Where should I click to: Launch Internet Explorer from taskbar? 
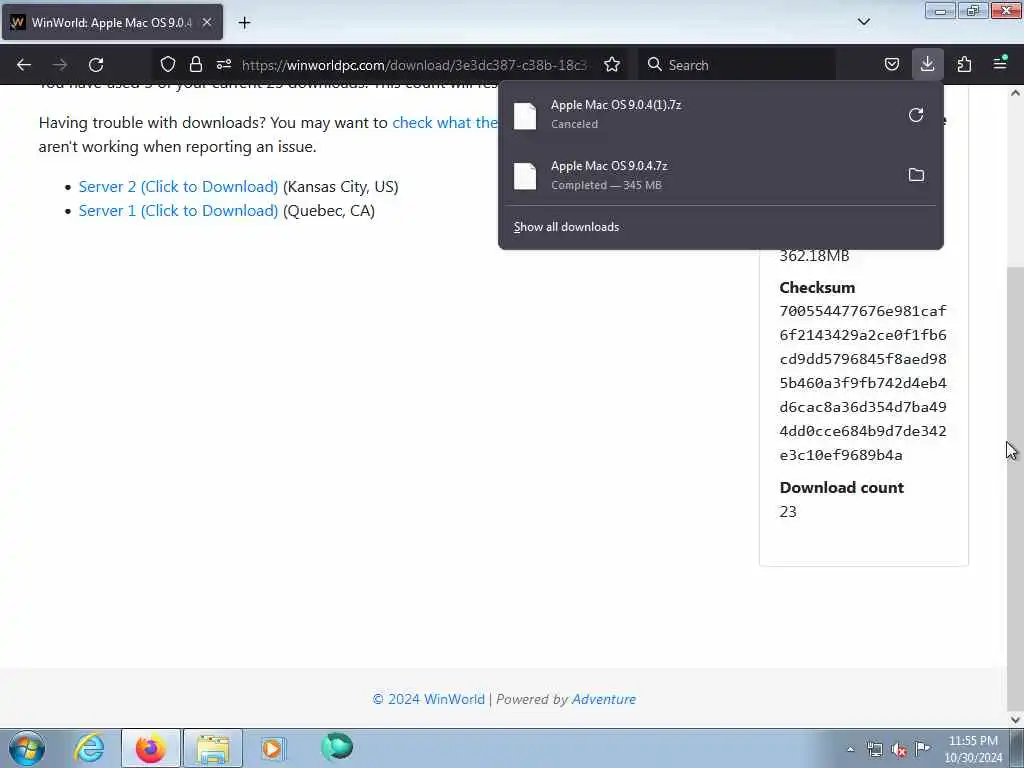point(89,748)
